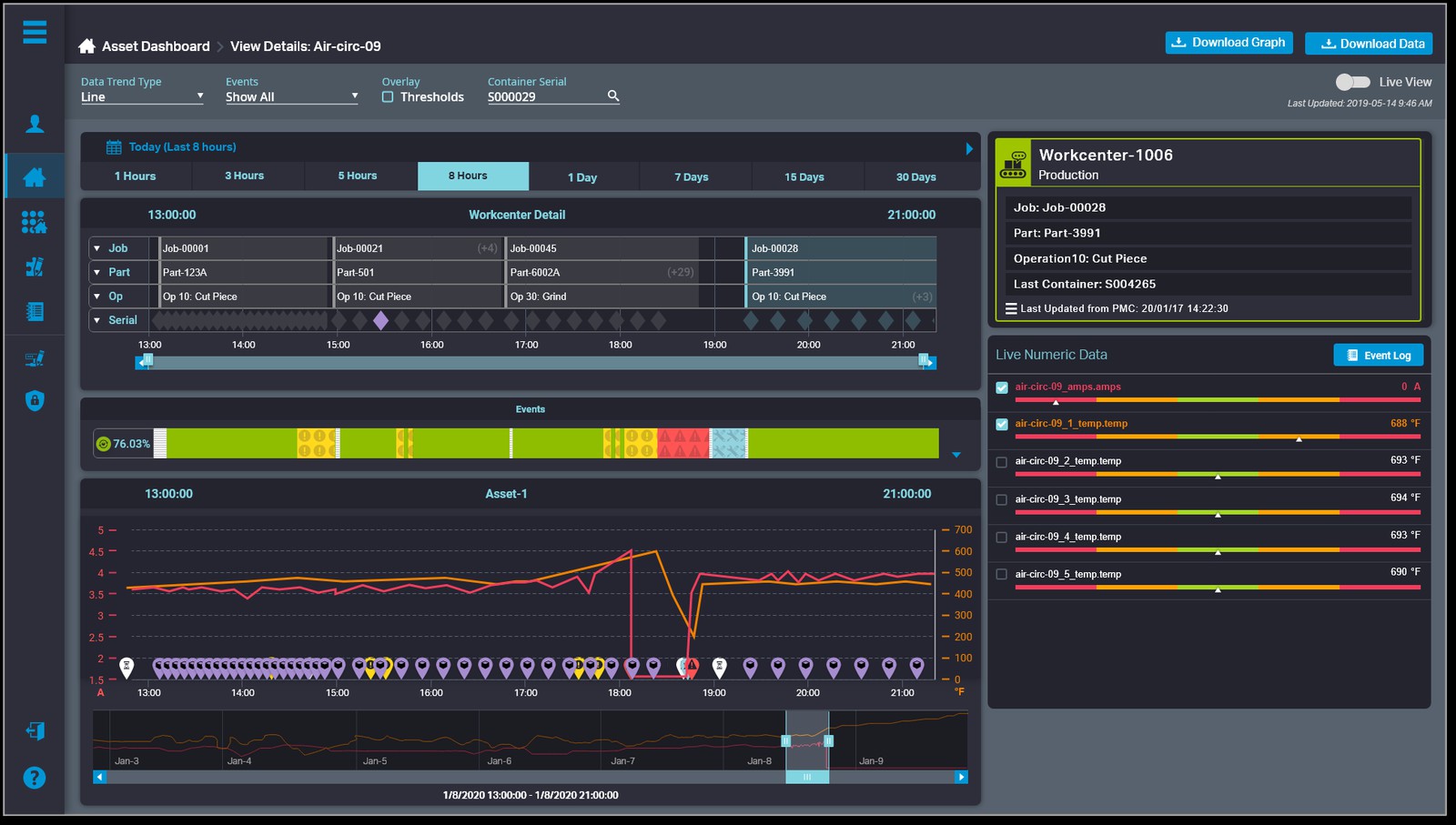The image size is (1456, 825).
Task: Click the logout icon at sidebar bottom
Action: click(x=34, y=730)
